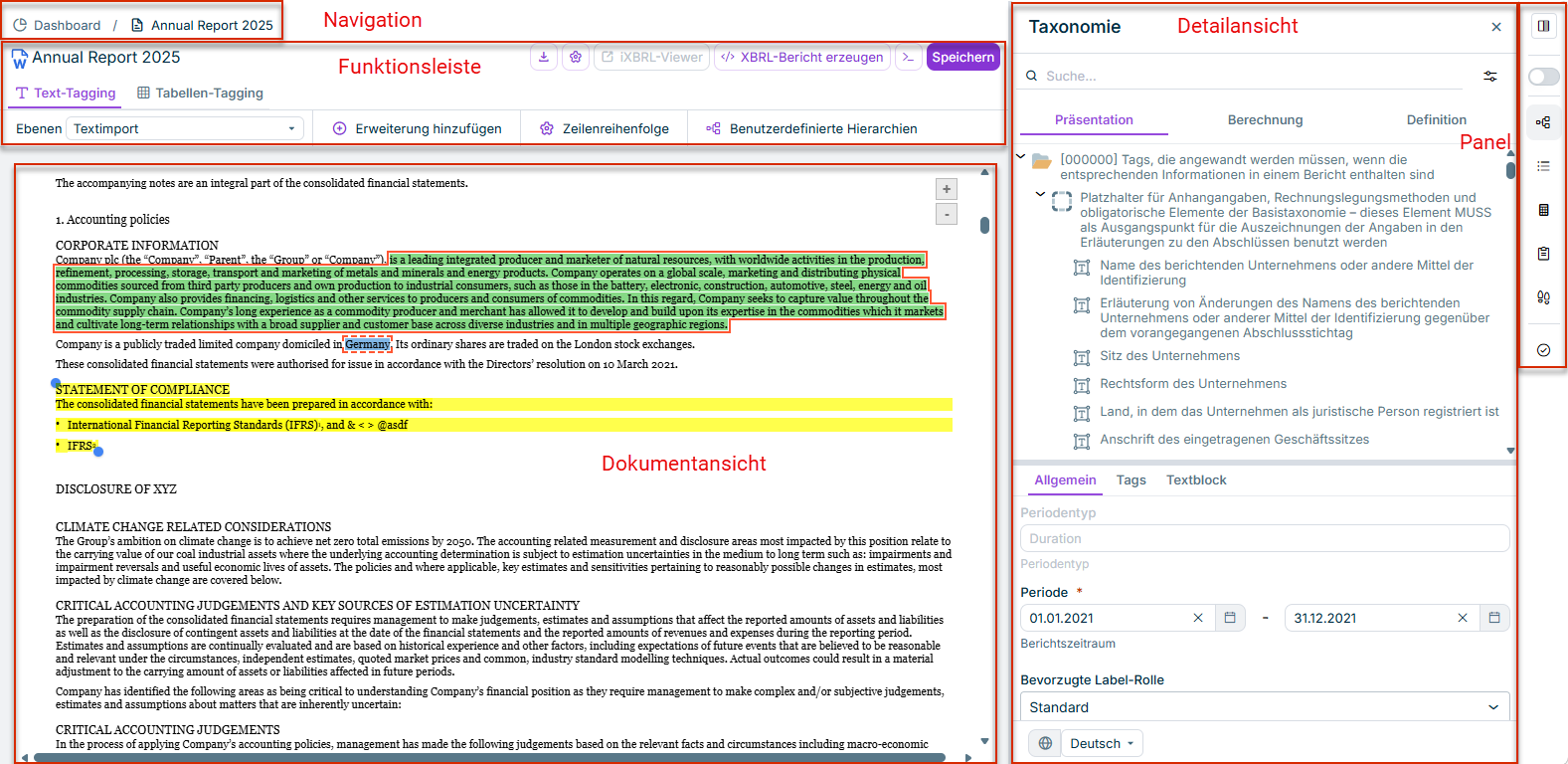Clear the start date 01.01.2021
Image resolution: width=1568 pixels, height=764 pixels.
coord(1198,618)
